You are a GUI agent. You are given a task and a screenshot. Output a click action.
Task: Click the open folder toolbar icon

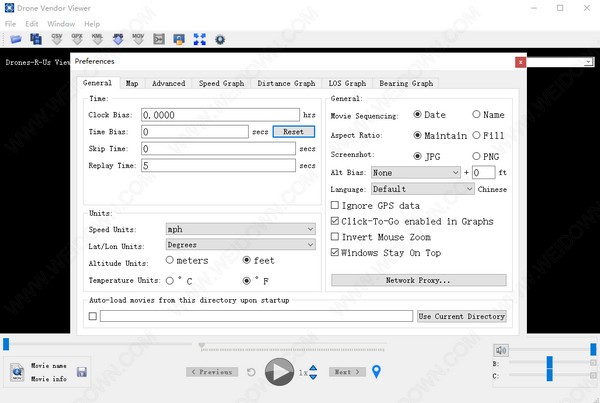tap(15, 39)
